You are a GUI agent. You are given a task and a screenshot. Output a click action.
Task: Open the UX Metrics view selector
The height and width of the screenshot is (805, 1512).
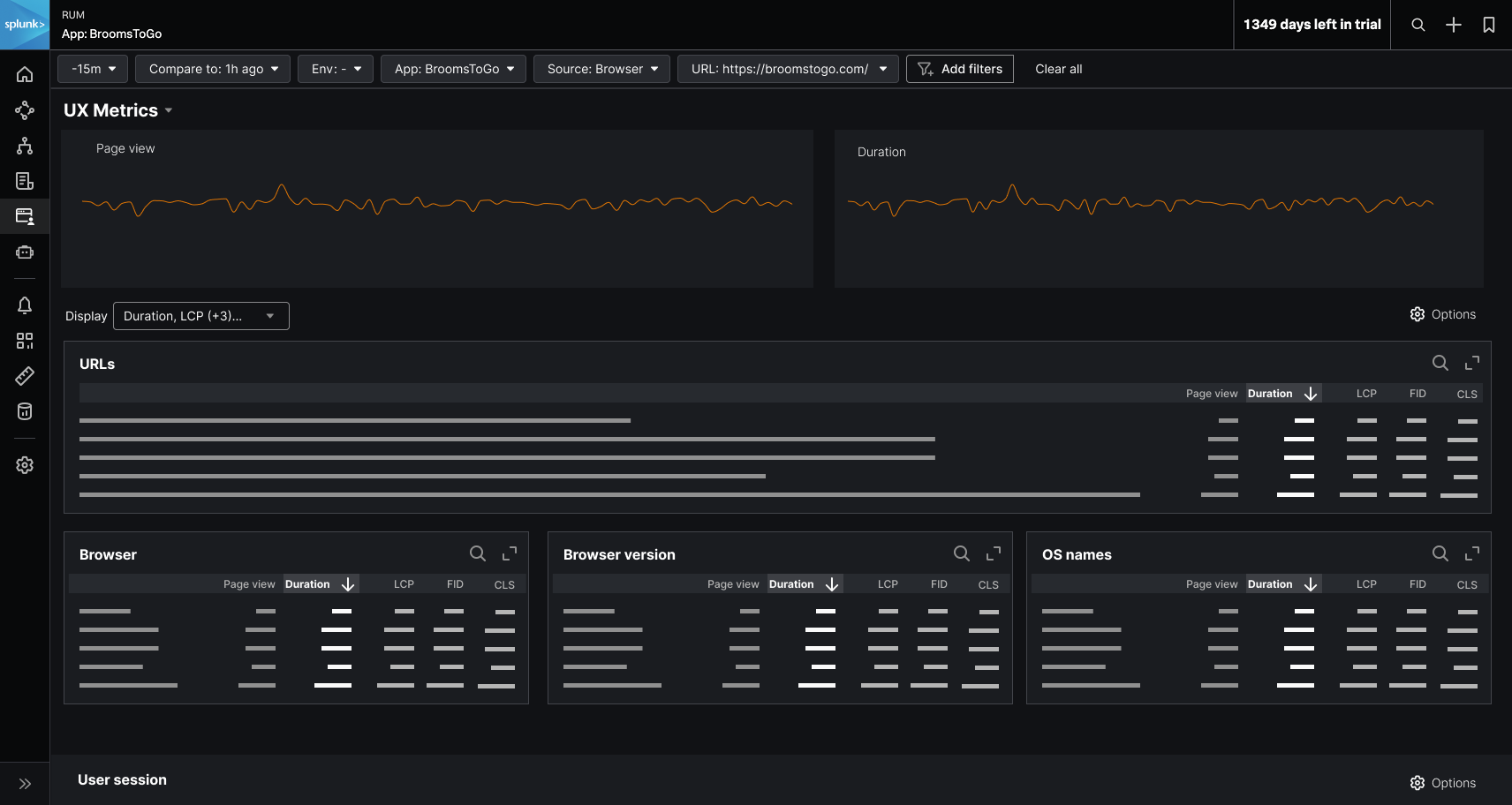click(117, 110)
